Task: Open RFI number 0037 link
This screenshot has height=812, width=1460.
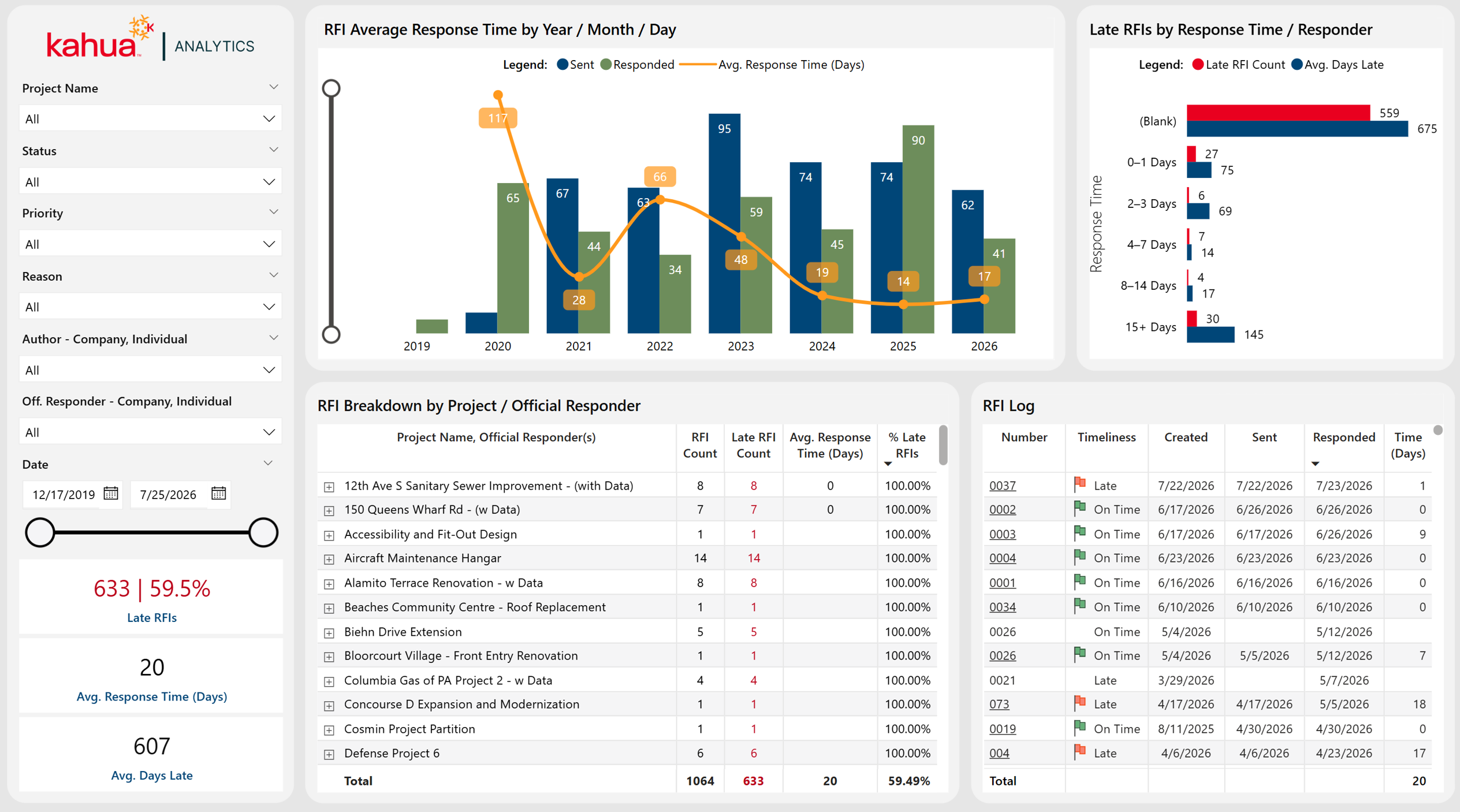Action: (x=1002, y=486)
